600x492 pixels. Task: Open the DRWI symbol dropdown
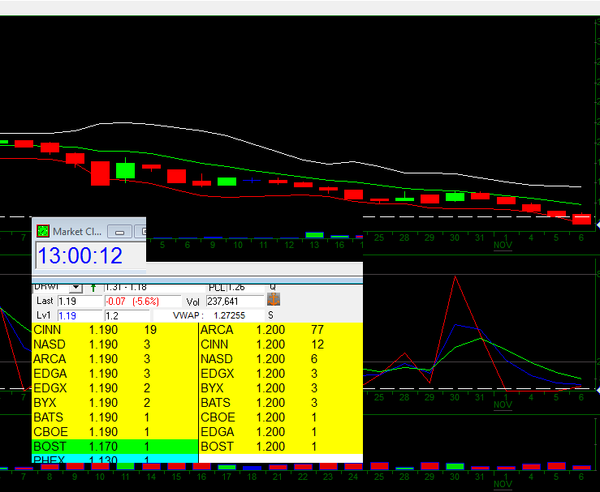(76, 287)
